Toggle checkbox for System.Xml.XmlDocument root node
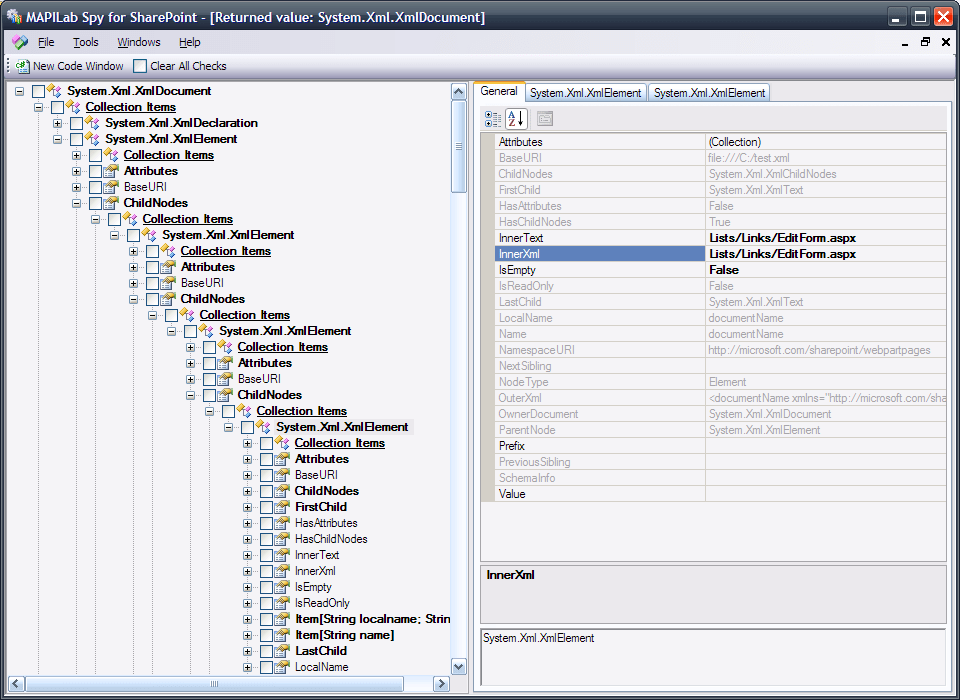 click(38, 91)
